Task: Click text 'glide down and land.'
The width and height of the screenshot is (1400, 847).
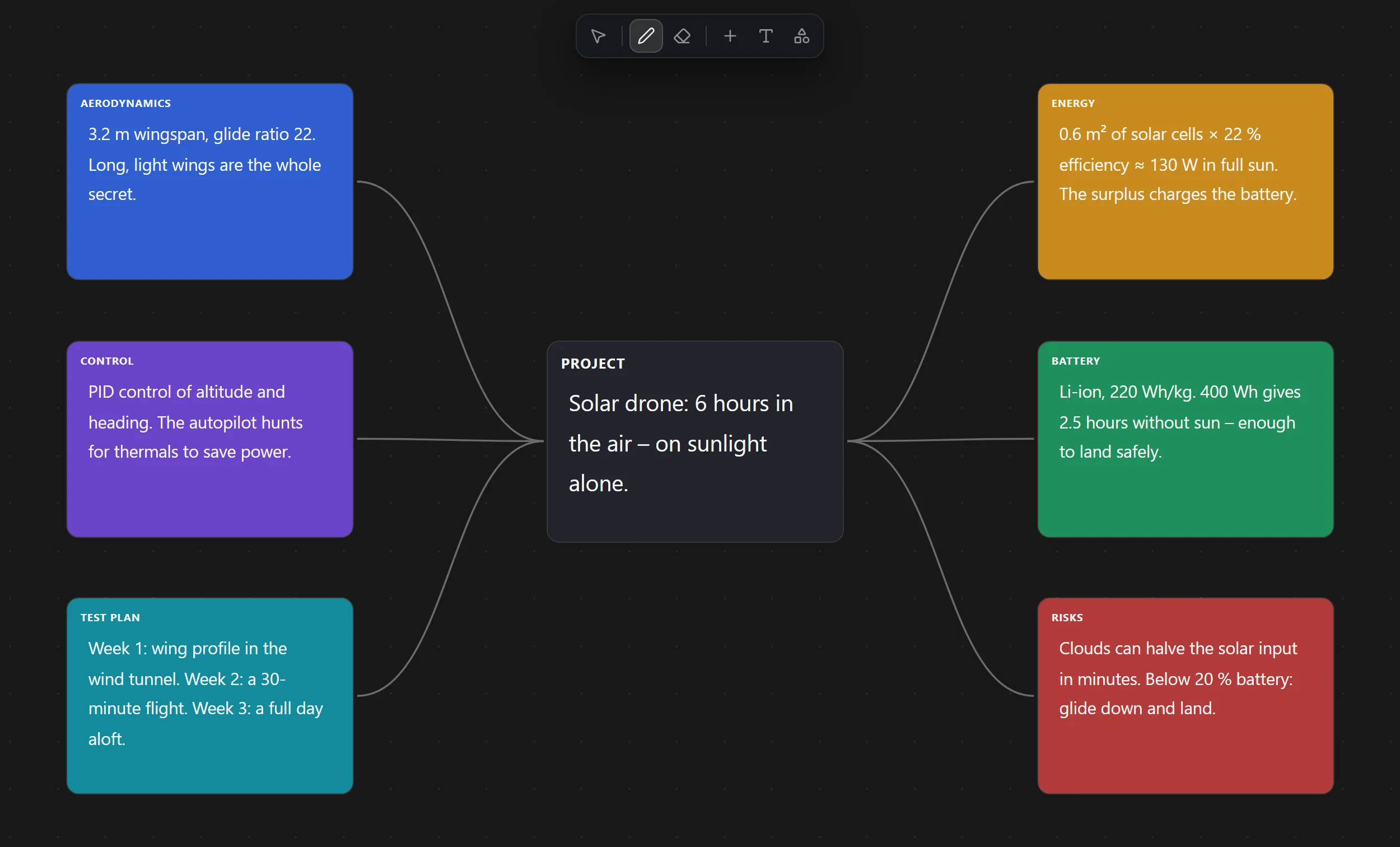Action: click(x=1137, y=708)
